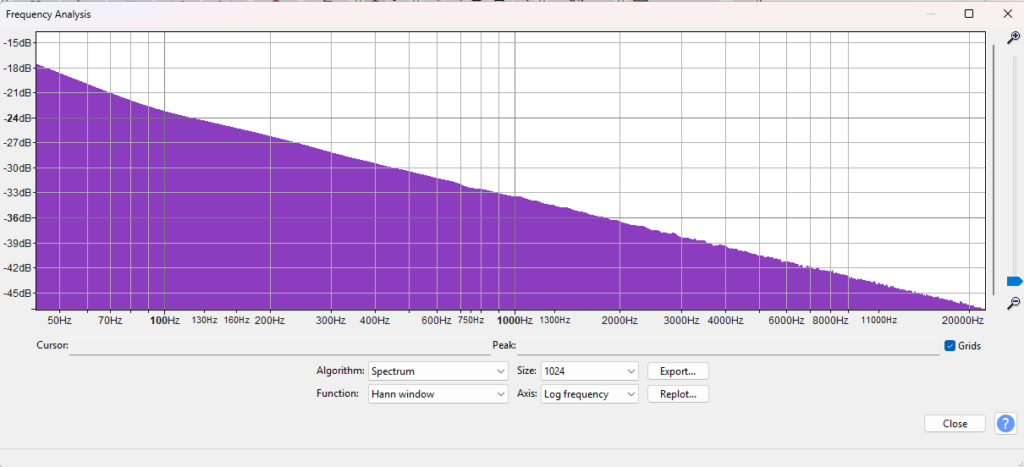Screen dimensions: 1024x467
Task: Close the window with the X icon
Action: coord(1006,14)
